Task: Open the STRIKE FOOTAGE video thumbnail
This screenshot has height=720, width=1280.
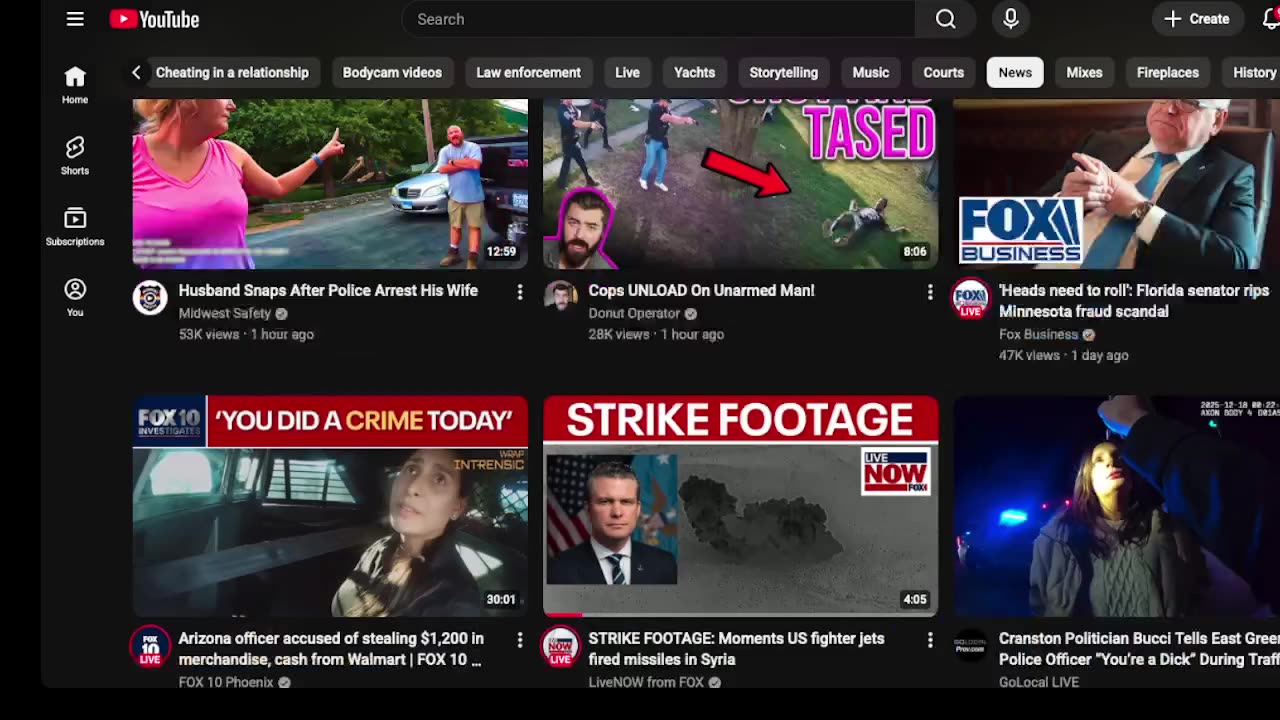Action: (740, 506)
